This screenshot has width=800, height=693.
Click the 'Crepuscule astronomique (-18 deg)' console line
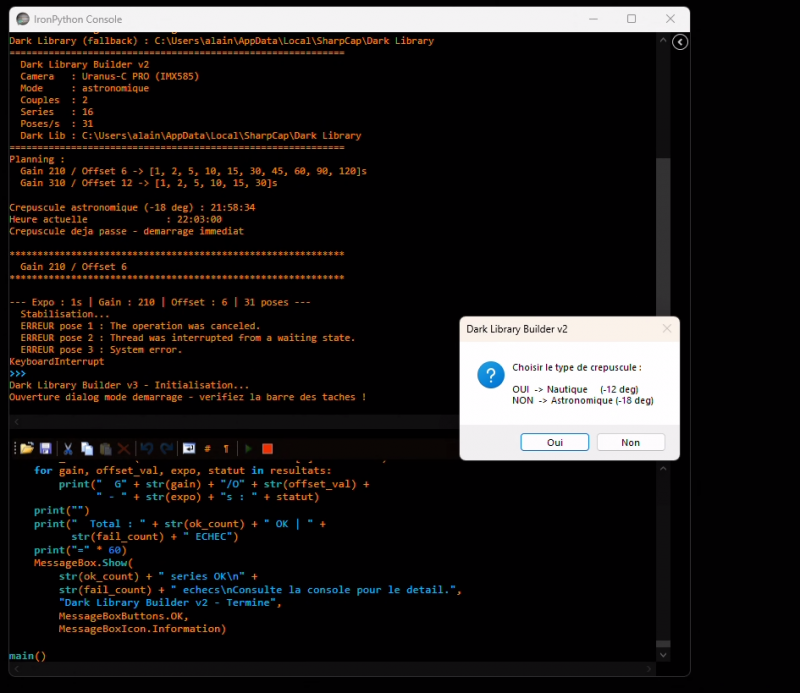click(132, 207)
